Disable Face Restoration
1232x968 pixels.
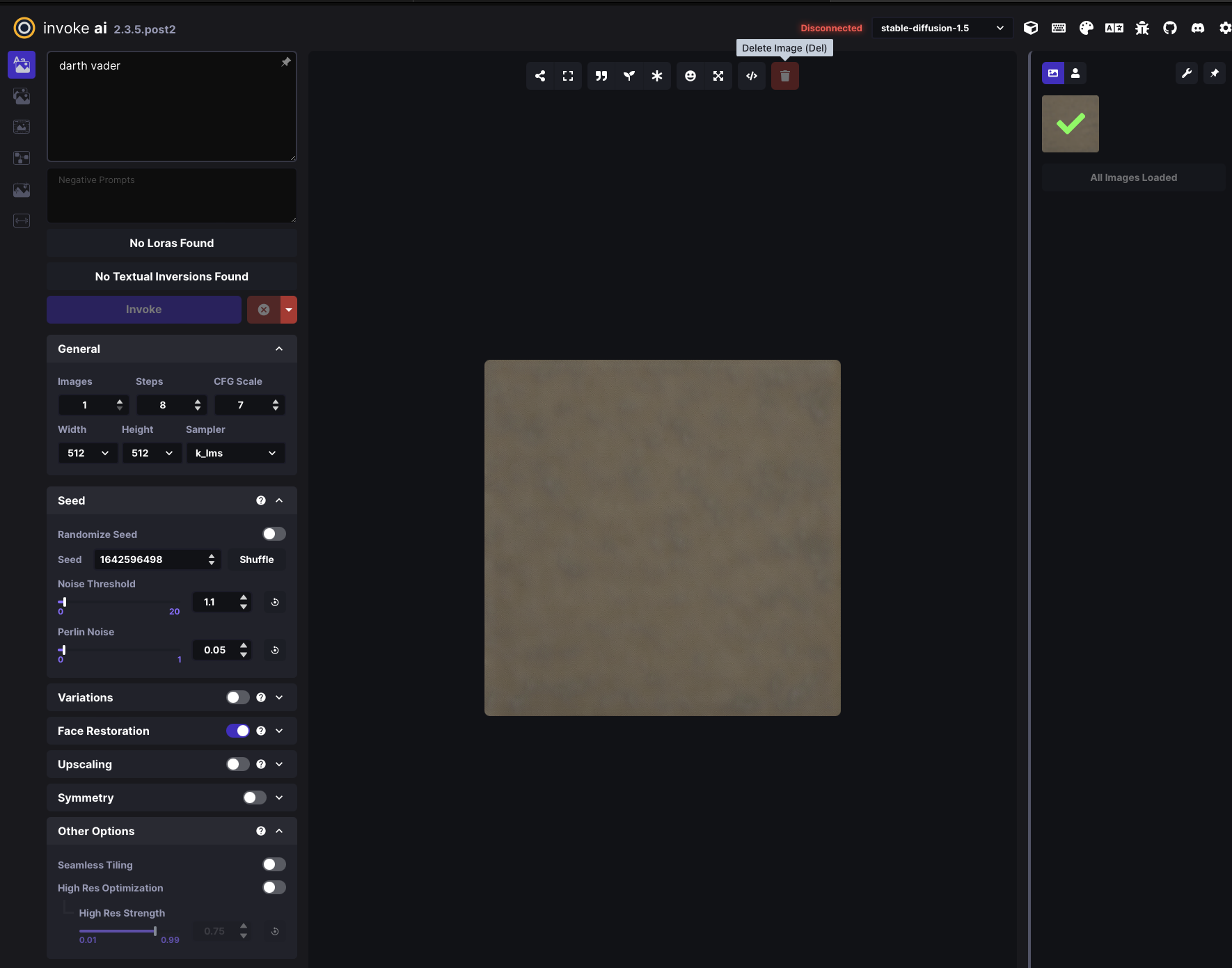239,731
